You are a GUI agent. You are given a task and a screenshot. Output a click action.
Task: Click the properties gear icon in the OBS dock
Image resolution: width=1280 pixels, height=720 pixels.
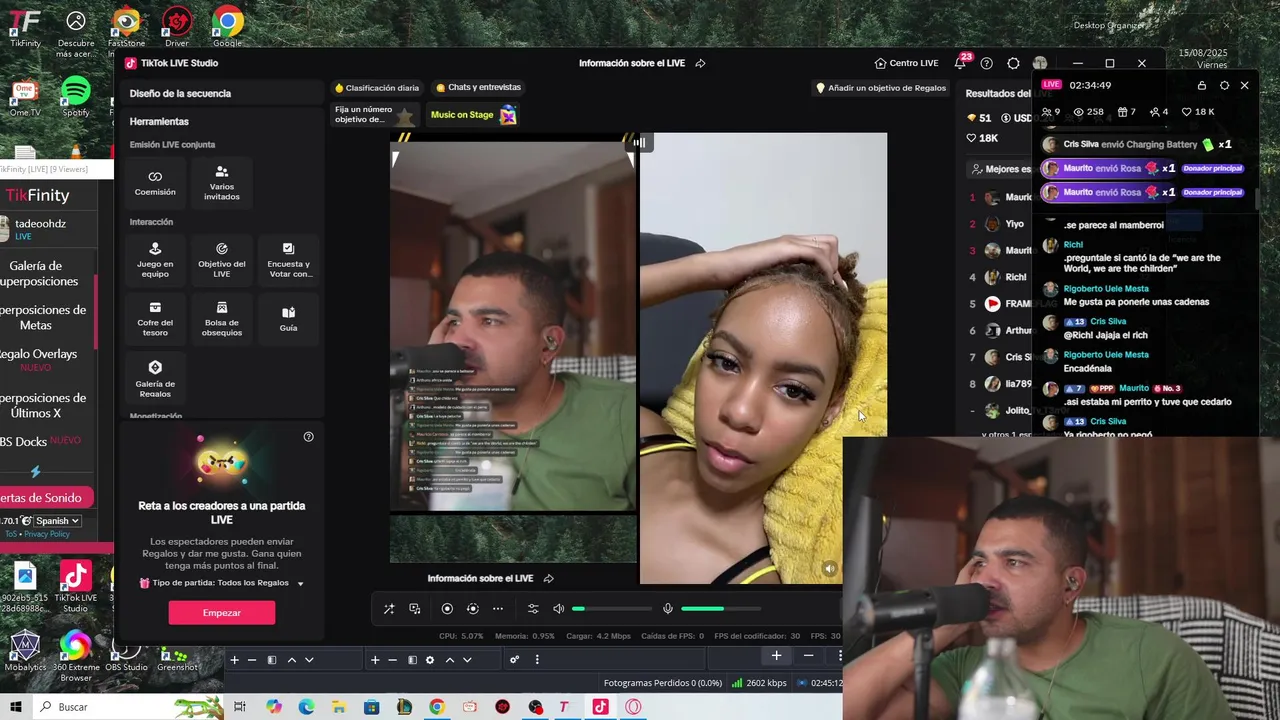[x=430, y=660]
